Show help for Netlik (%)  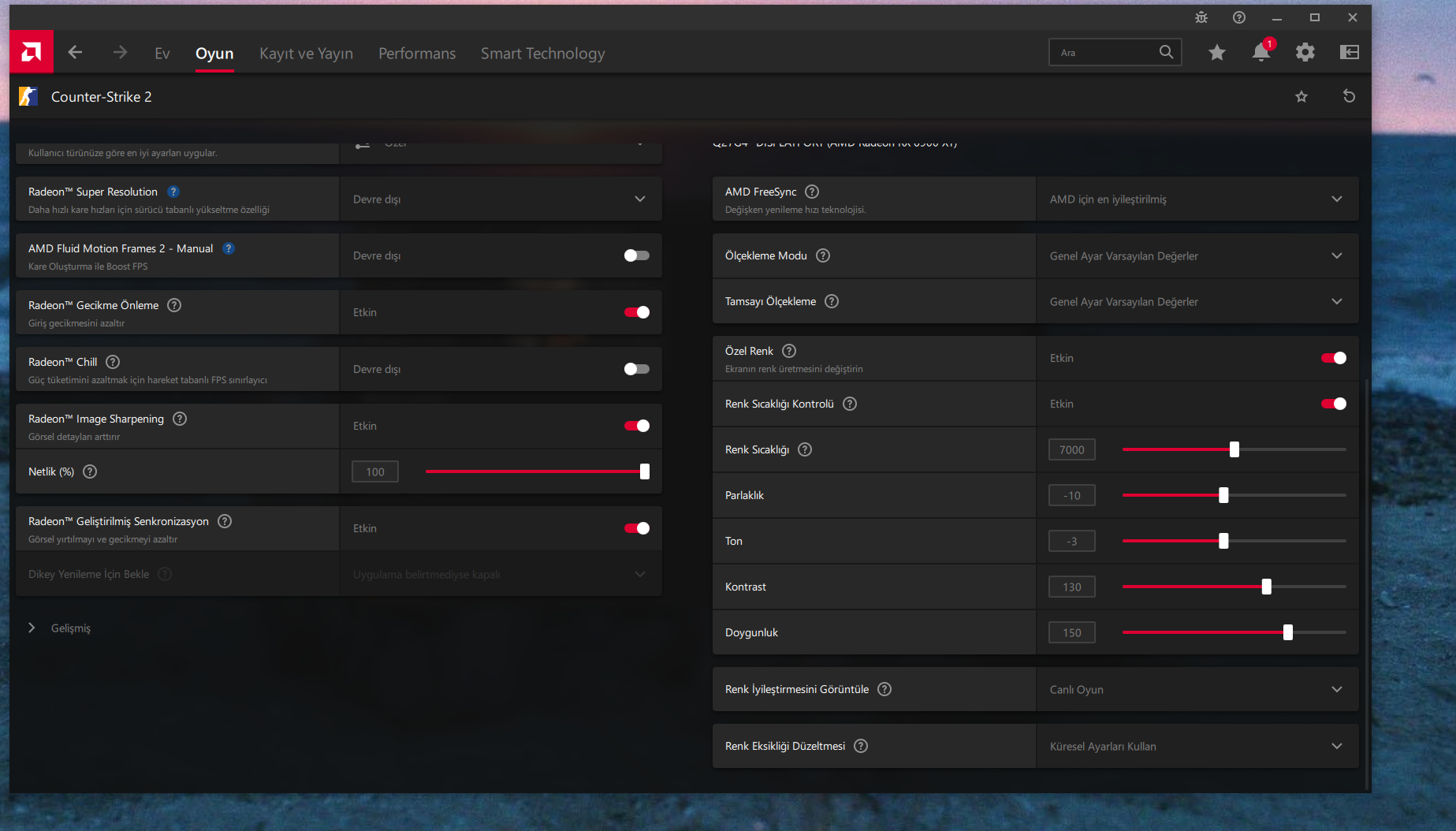click(90, 471)
